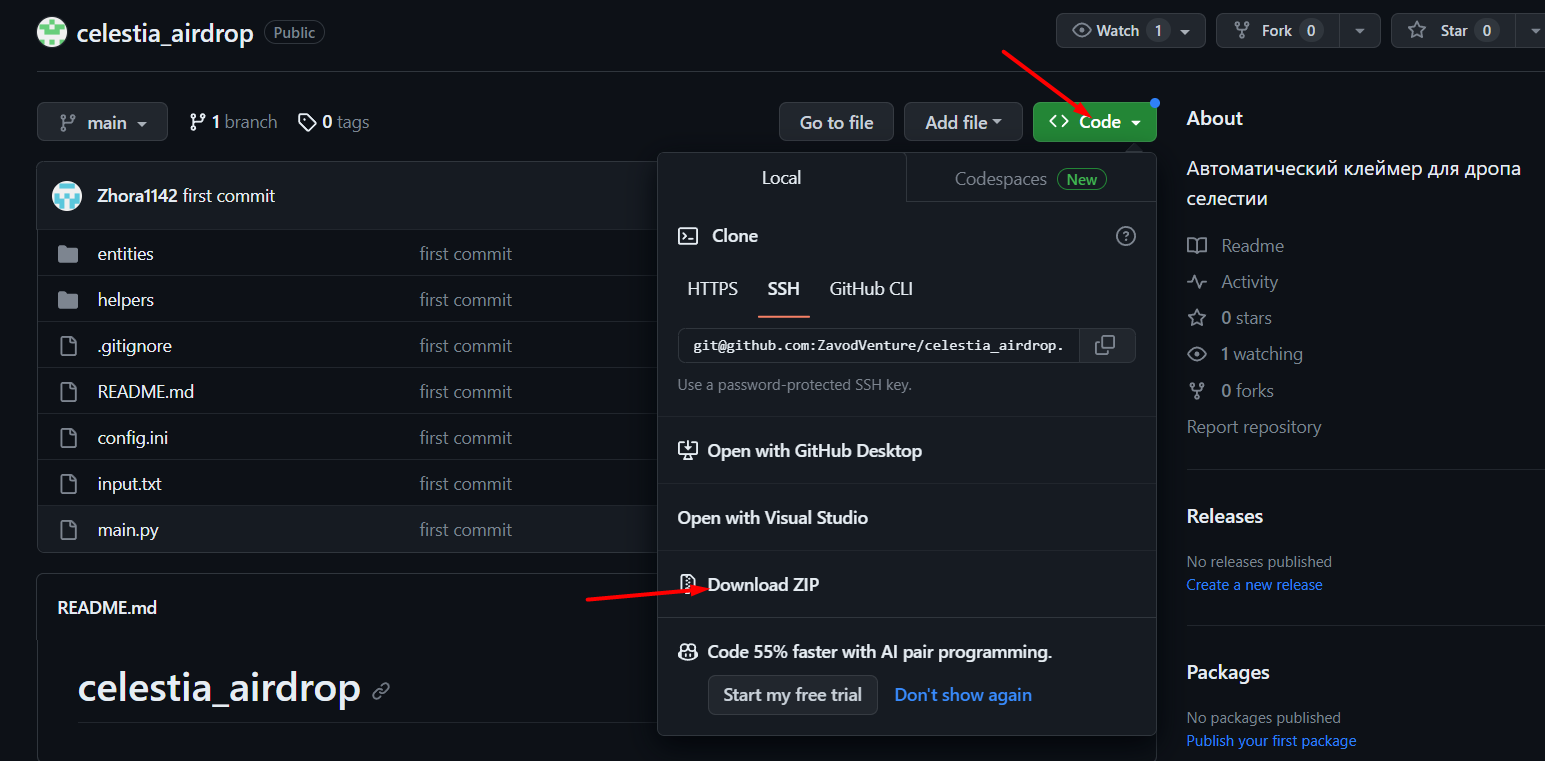
Task: Open the entities folder icon
Action: [67, 253]
